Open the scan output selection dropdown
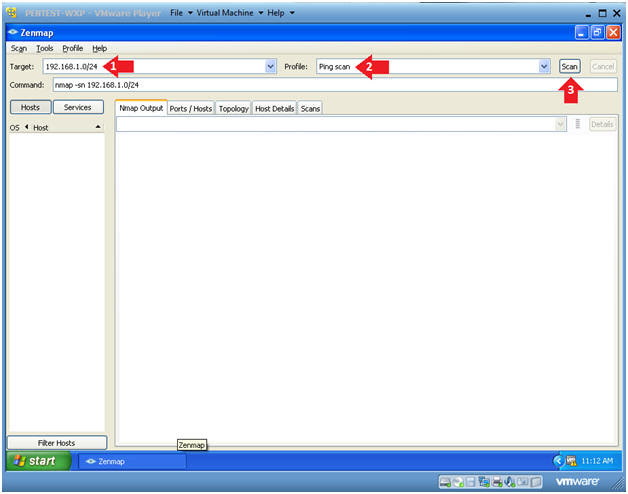This screenshot has width=628, height=494. 561,124
